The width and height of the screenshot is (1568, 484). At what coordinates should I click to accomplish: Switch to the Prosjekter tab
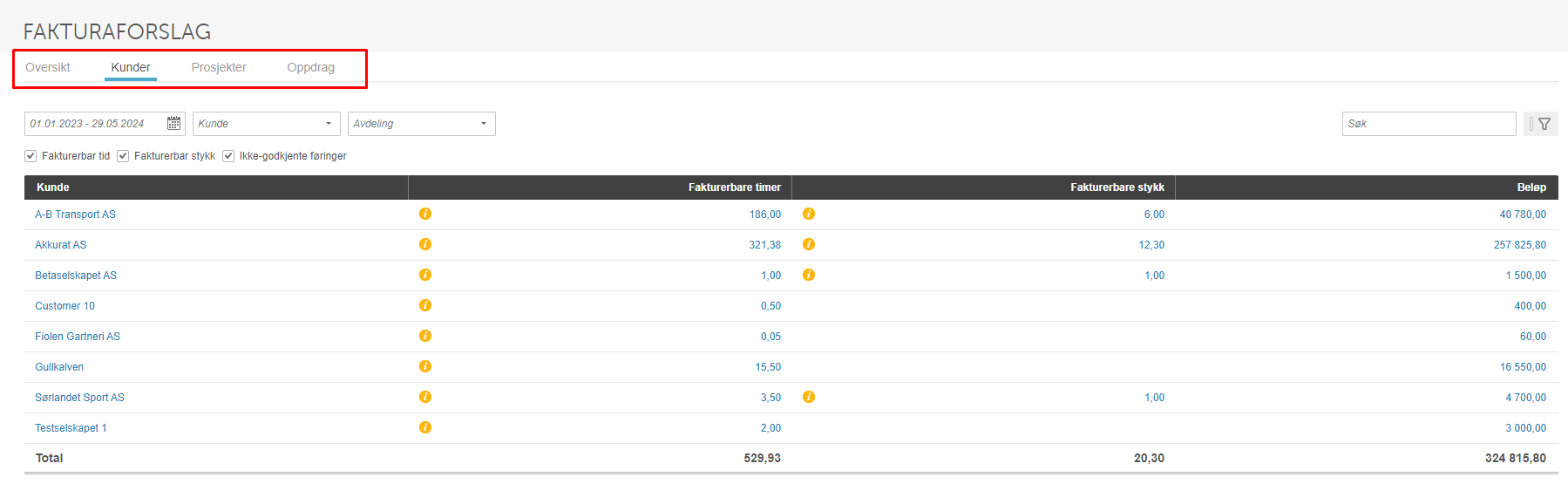[219, 67]
